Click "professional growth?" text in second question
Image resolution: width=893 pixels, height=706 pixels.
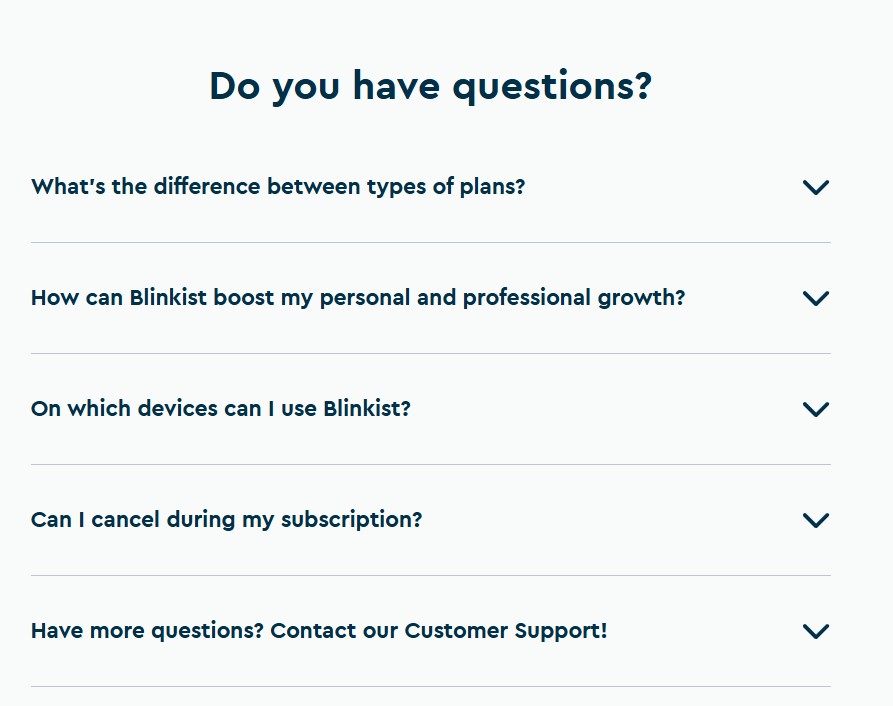[574, 298]
